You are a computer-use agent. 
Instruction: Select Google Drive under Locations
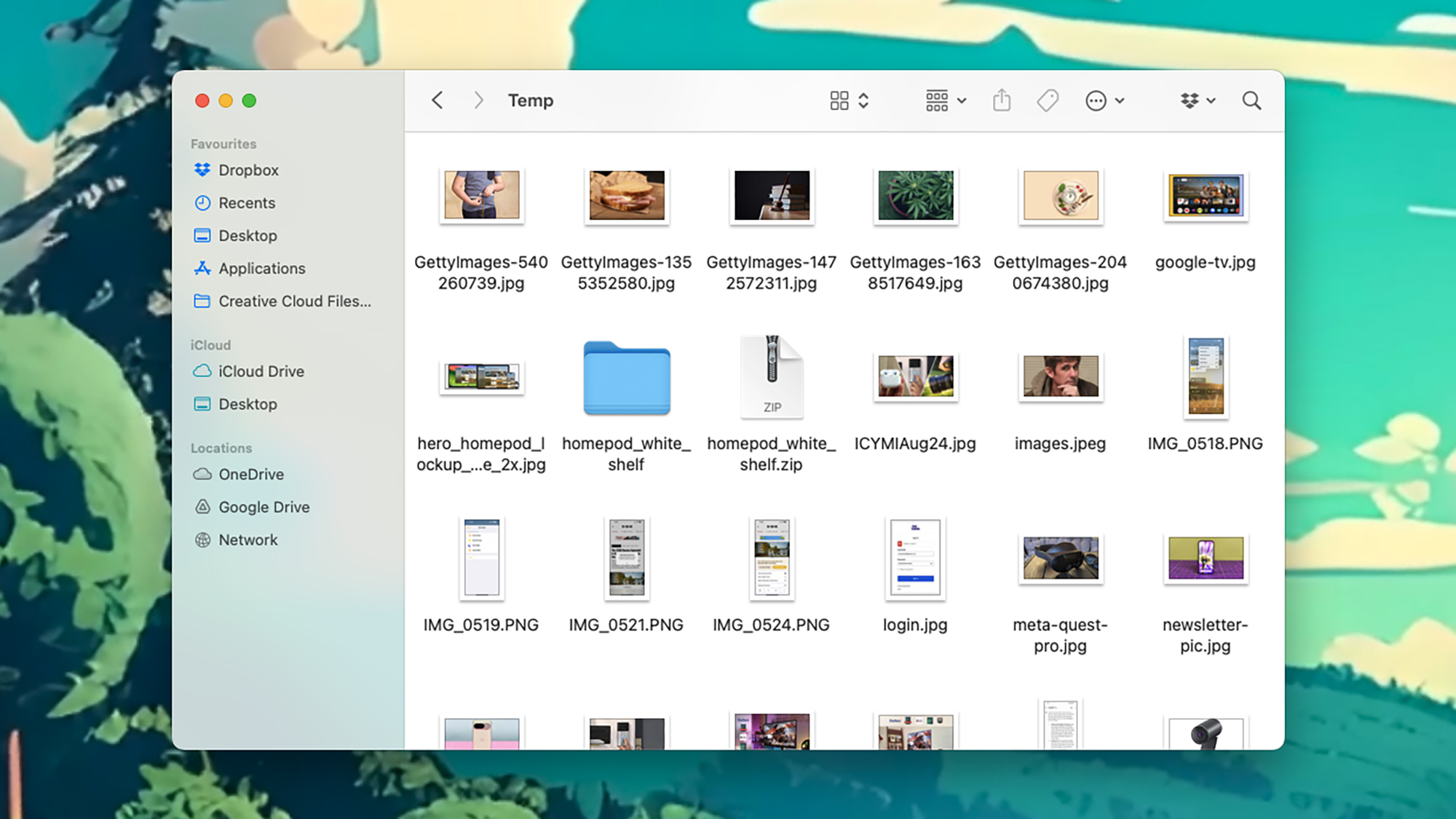pos(264,507)
